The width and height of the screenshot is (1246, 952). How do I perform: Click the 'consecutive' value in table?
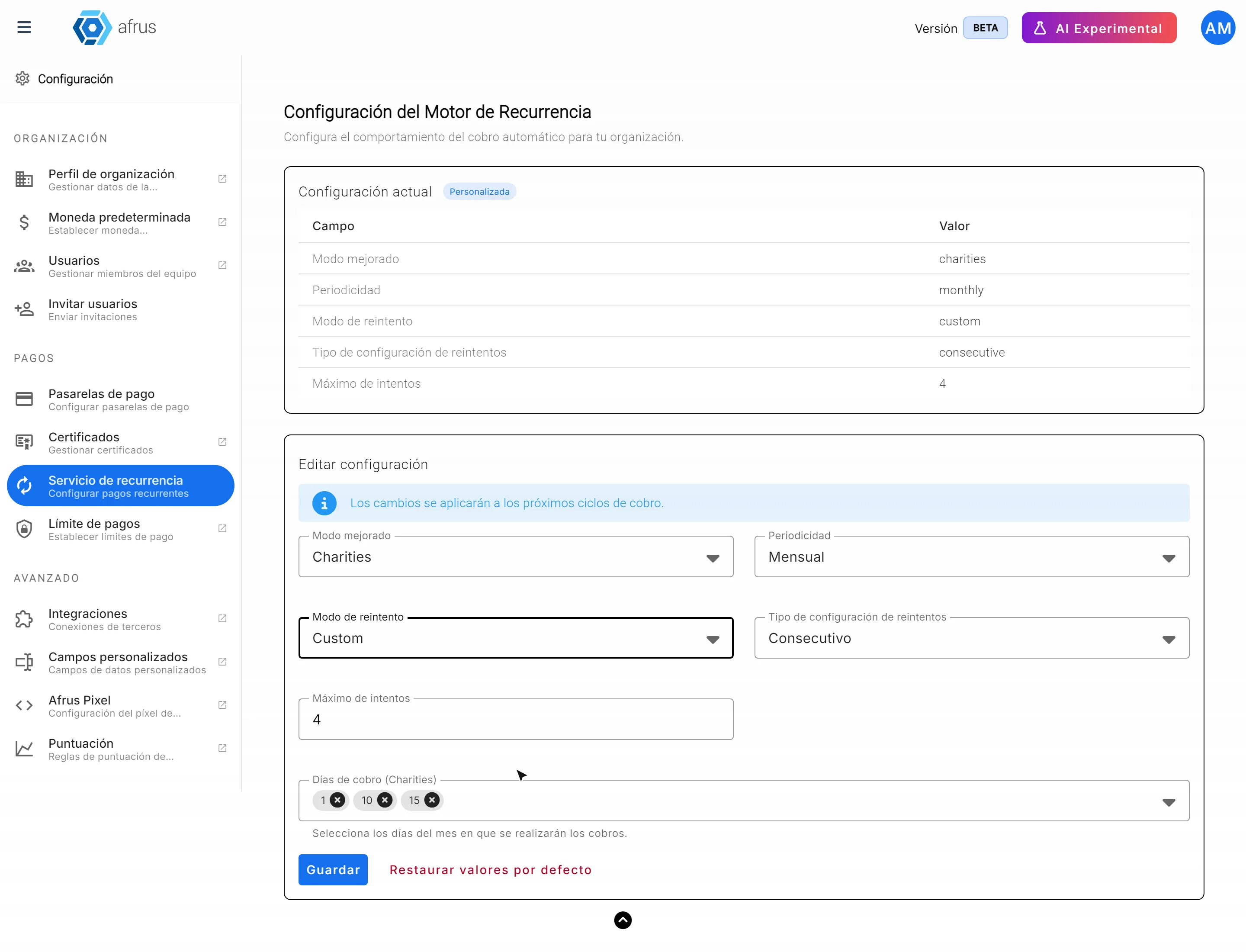971,353
